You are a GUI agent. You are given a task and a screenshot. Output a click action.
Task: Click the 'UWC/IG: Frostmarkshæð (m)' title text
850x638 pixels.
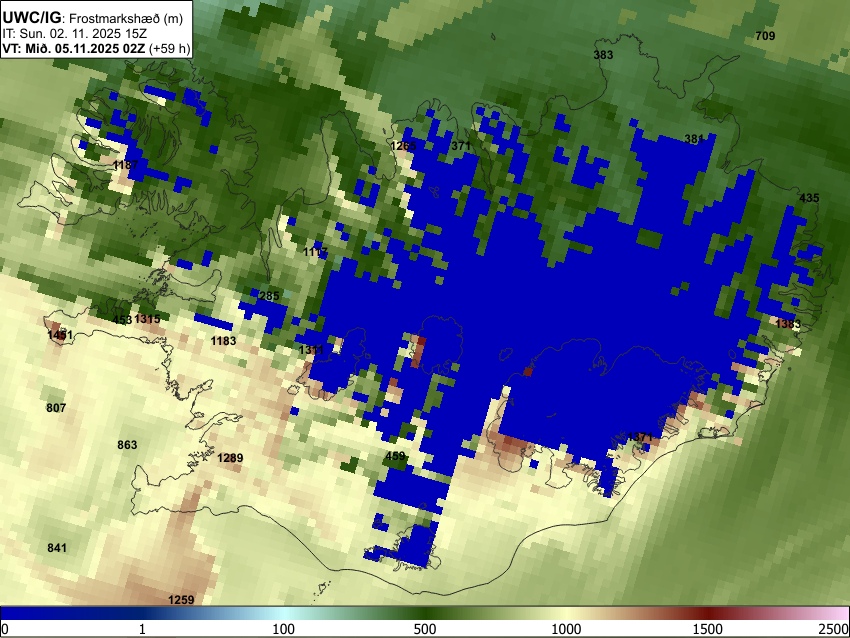pyautogui.click(x=93, y=18)
